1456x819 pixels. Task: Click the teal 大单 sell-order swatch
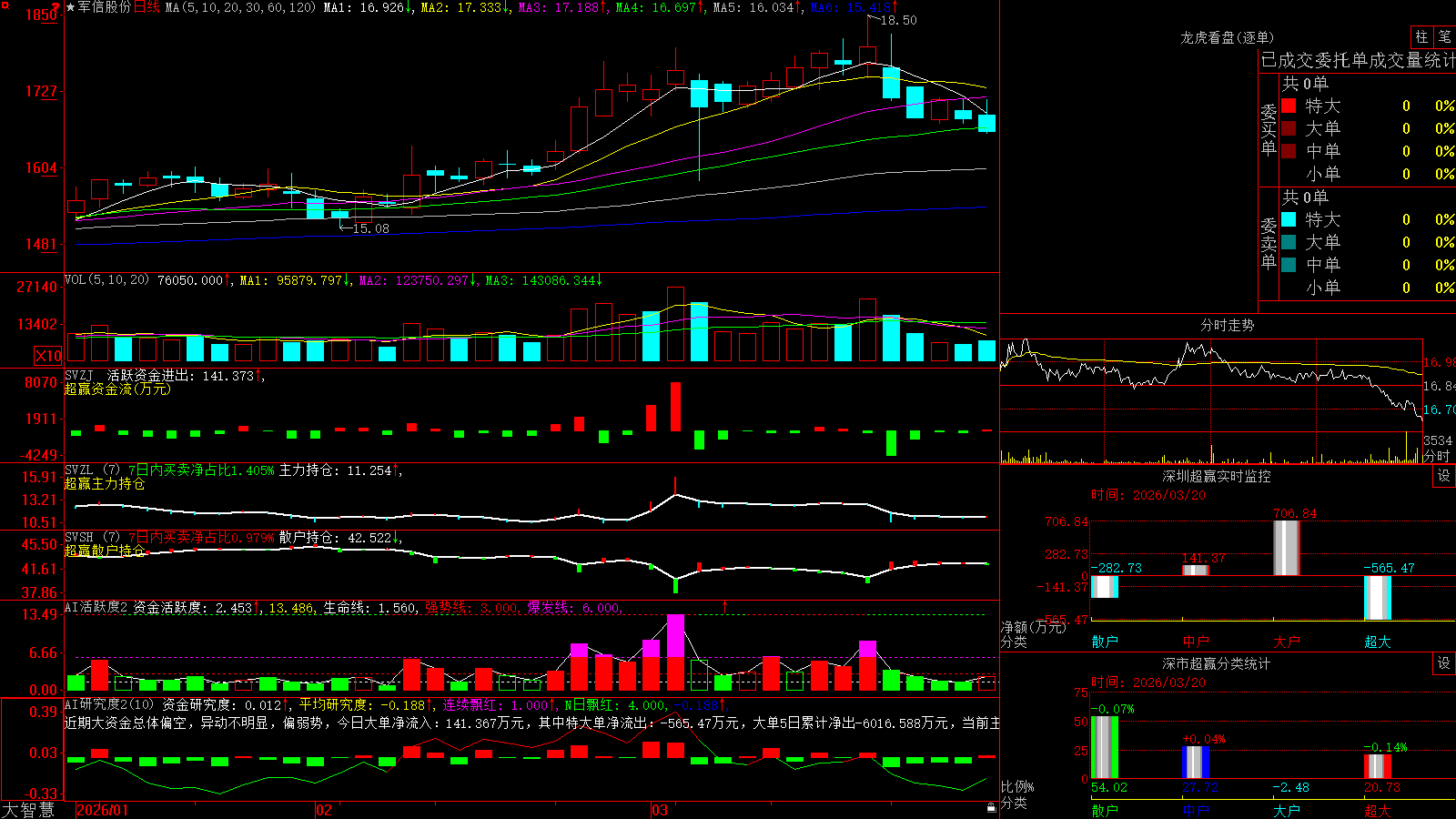pos(1289,242)
